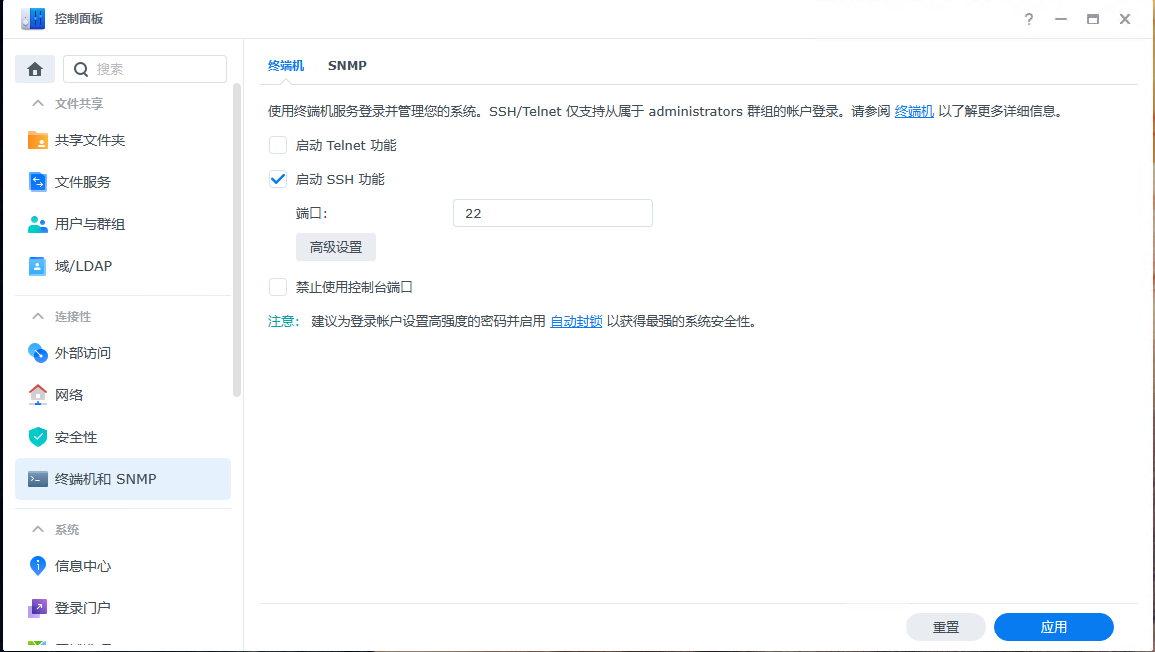The image size is (1155, 652).
Task: Click the SSH 端口 input field
Action: point(552,213)
